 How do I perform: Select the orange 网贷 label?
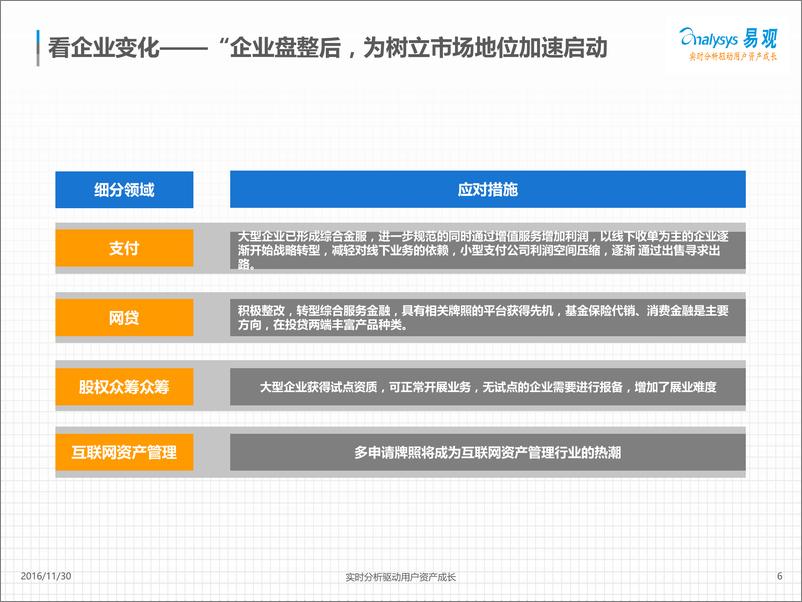(124, 318)
